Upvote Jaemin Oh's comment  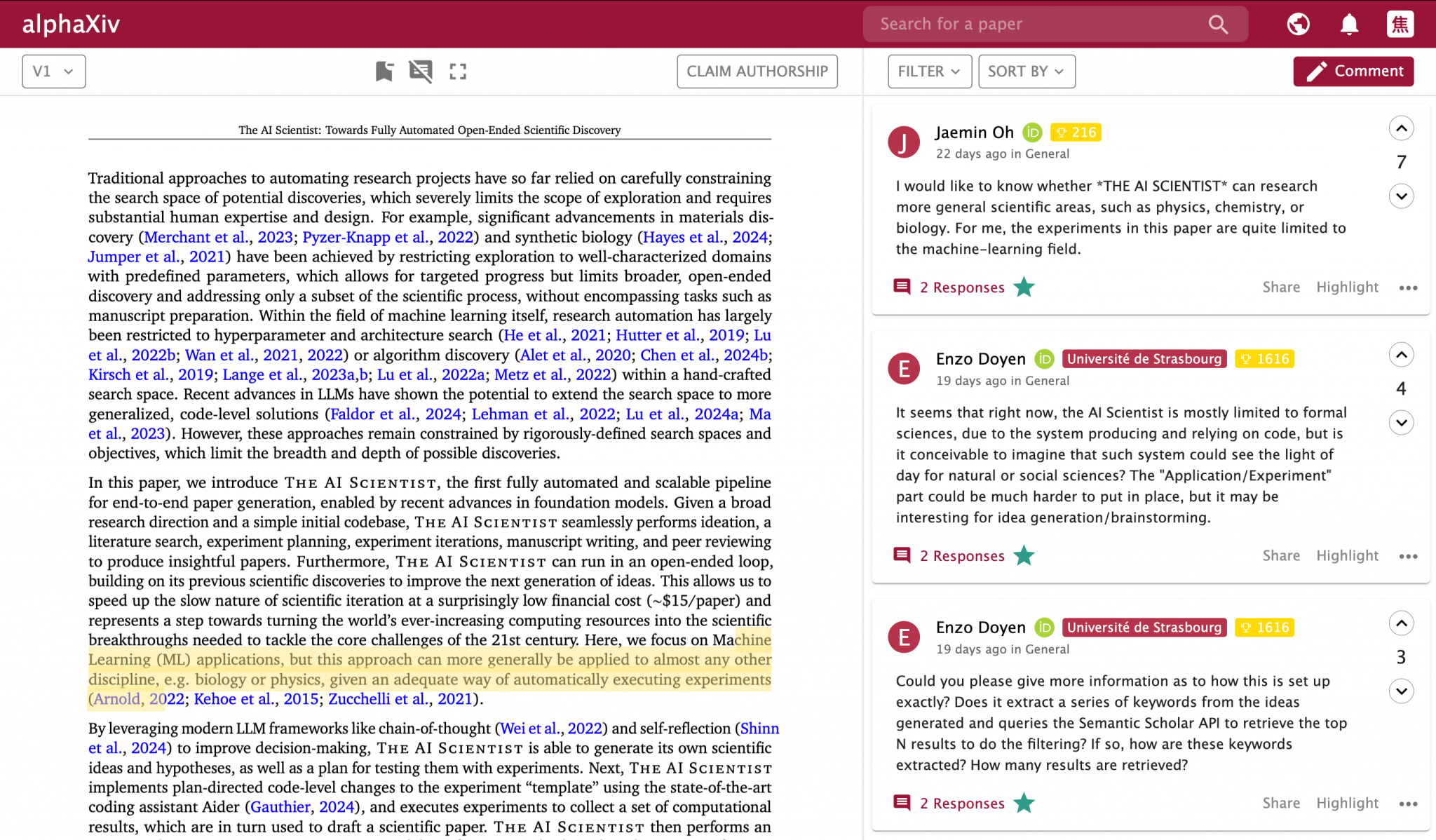click(x=1401, y=128)
